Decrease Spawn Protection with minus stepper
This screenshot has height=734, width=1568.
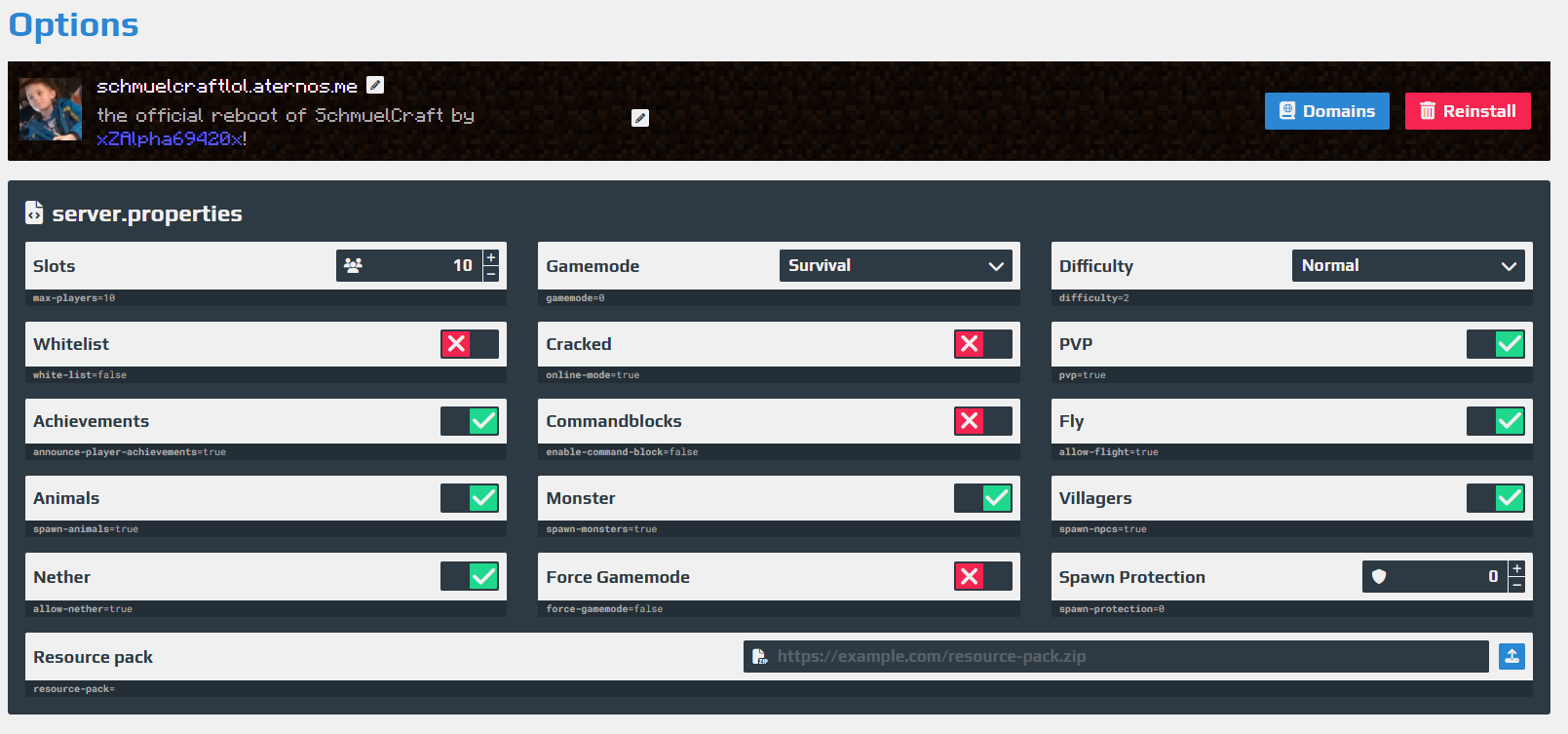[1516, 585]
